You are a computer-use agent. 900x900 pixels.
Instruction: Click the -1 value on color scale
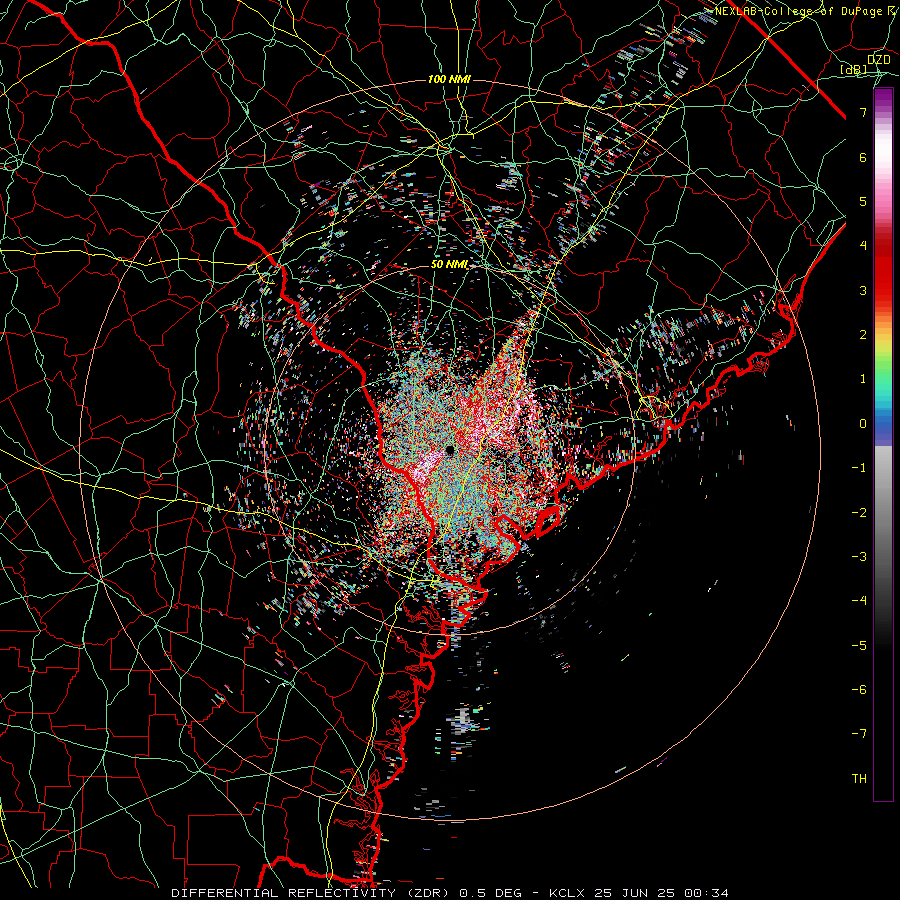coord(859,468)
